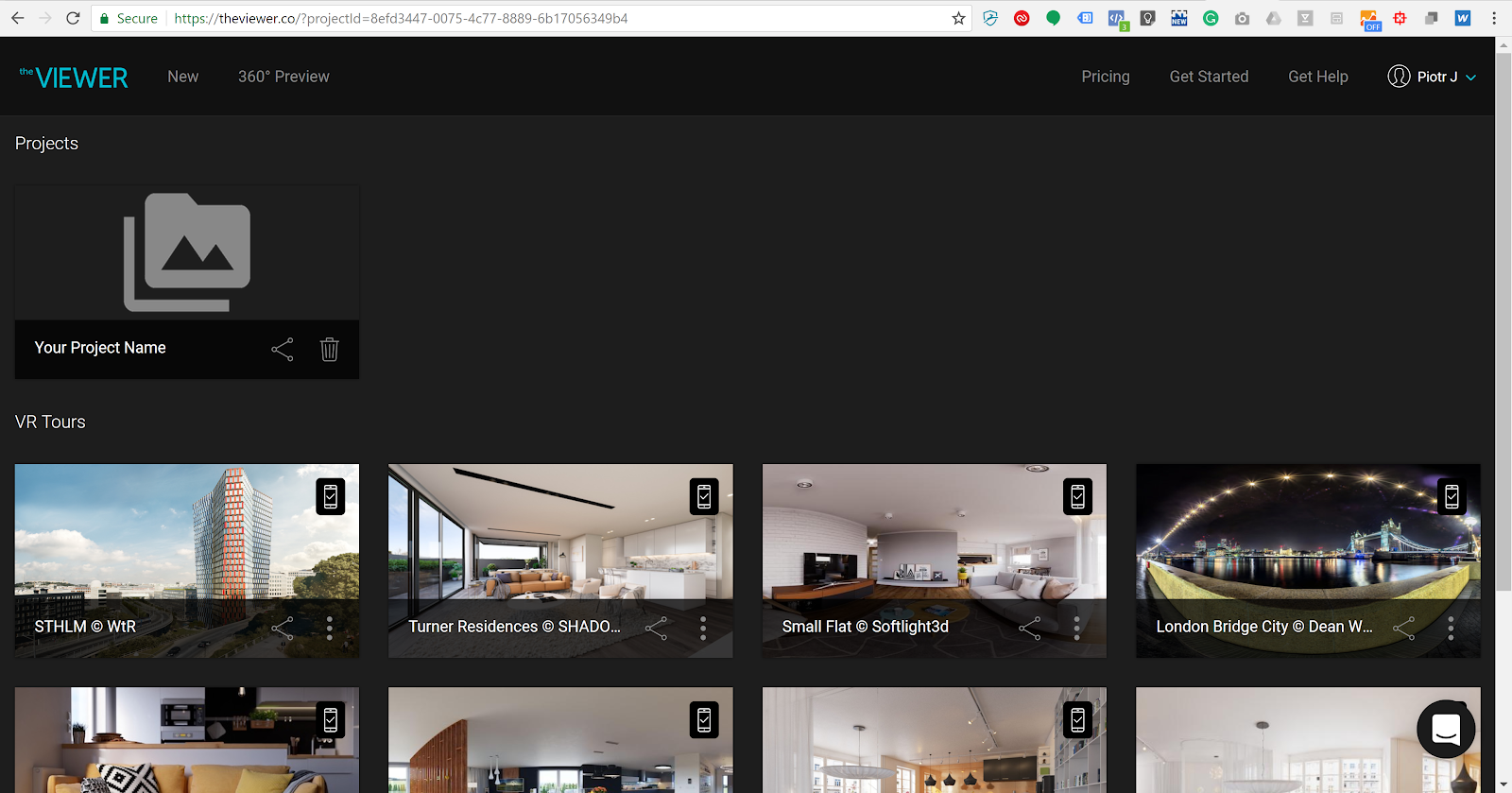1512x793 pixels.
Task: Share the London Bridge City tour
Action: (1404, 628)
